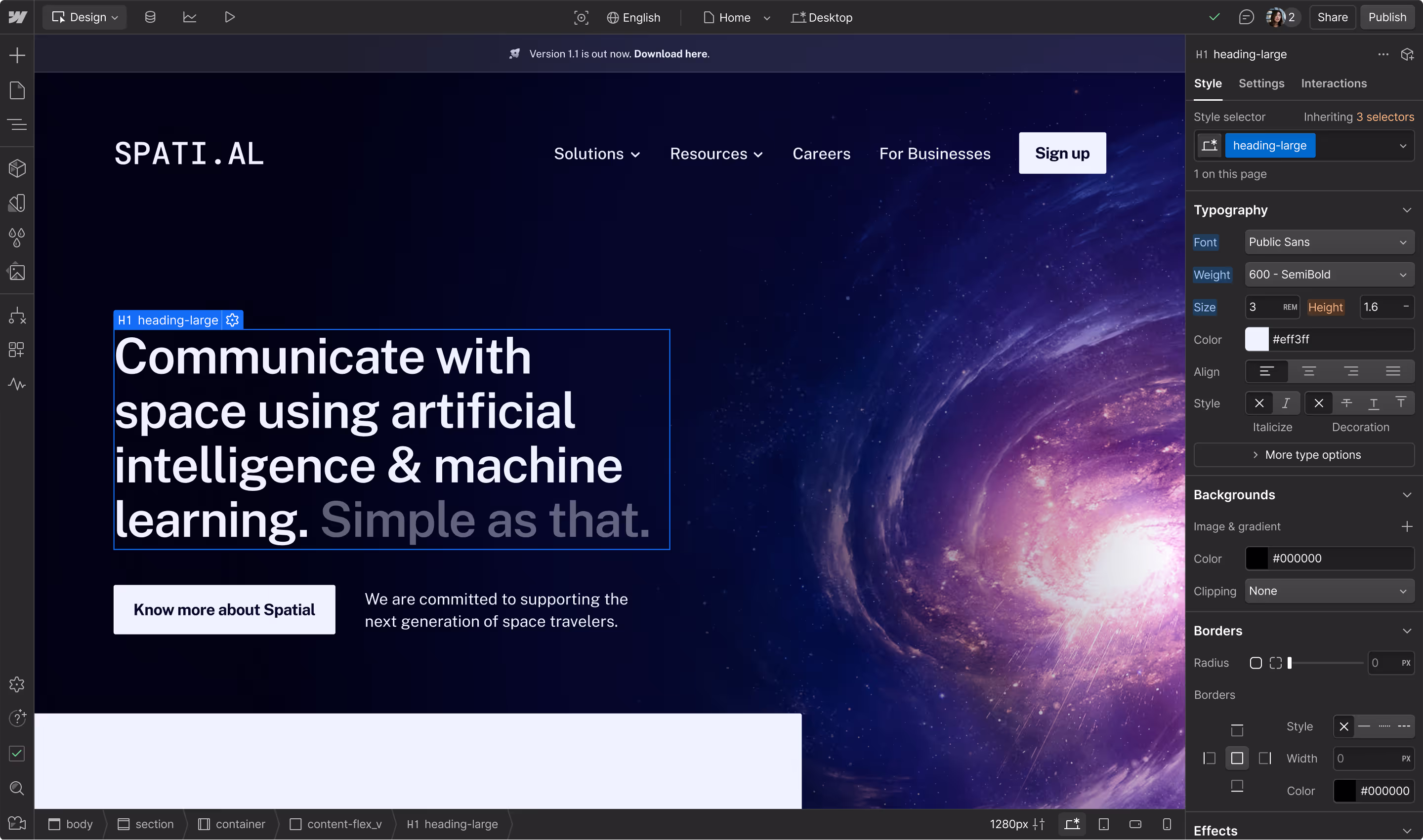Viewport: 1423px width, 840px height.
Task: Select the left text align option
Action: click(x=1266, y=372)
